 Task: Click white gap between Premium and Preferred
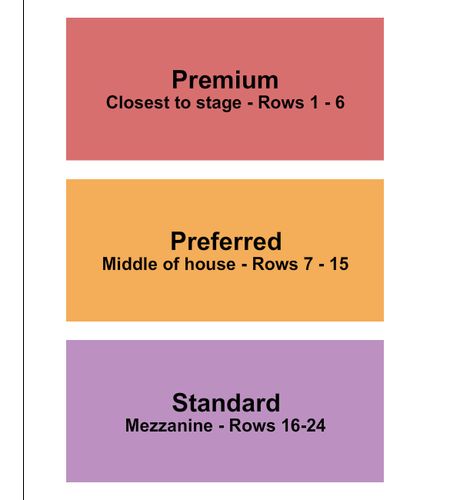[x=225, y=170]
